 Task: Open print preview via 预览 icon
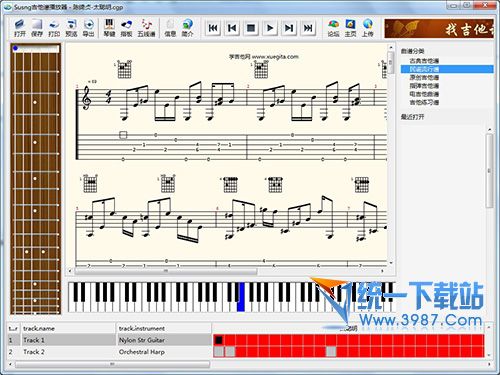[x=71, y=28]
